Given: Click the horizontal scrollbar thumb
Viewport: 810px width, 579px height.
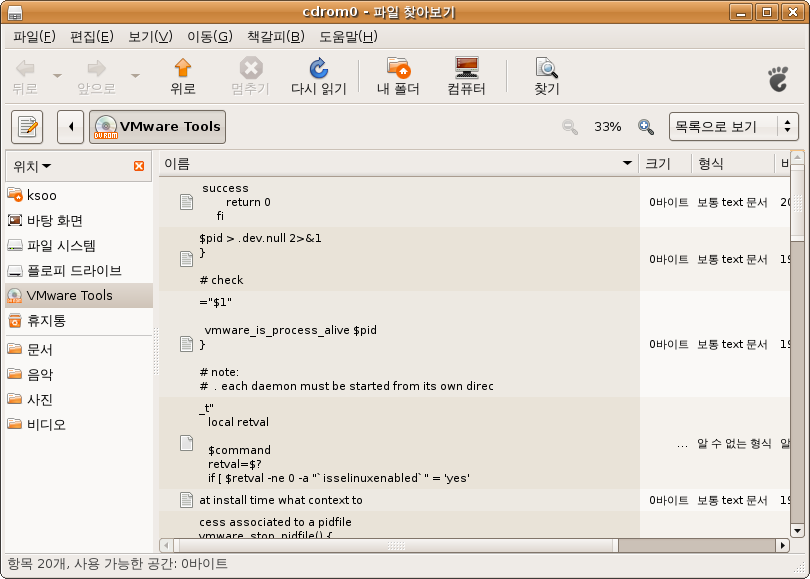Looking at the screenshot, I should coord(396,545).
